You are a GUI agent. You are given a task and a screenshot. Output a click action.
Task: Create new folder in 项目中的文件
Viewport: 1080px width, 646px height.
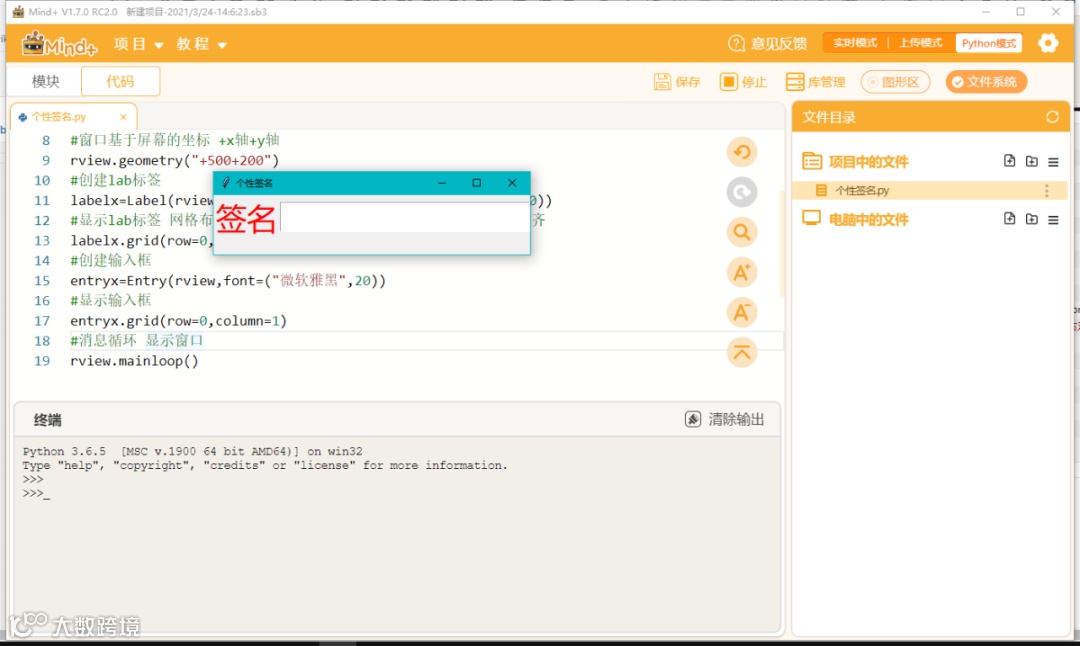(1031, 161)
